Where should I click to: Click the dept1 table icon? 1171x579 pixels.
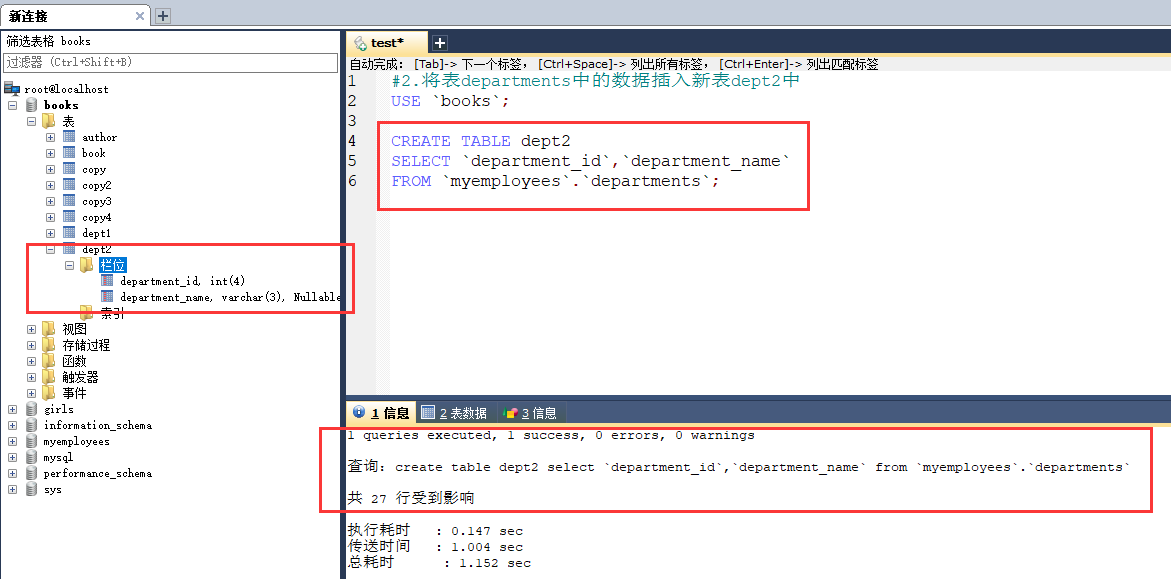pos(69,233)
